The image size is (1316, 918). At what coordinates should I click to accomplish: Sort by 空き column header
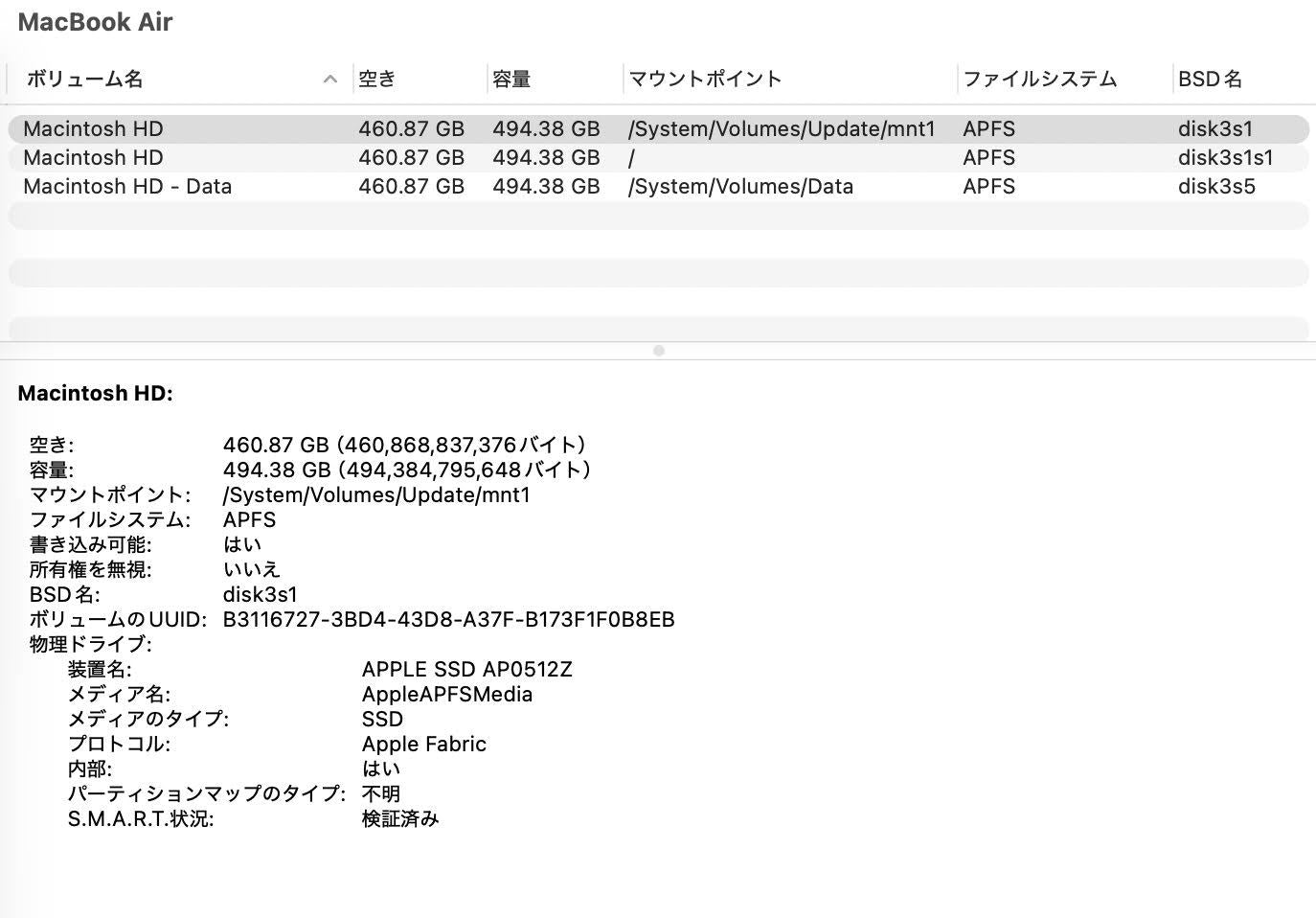[x=420, y=80]
